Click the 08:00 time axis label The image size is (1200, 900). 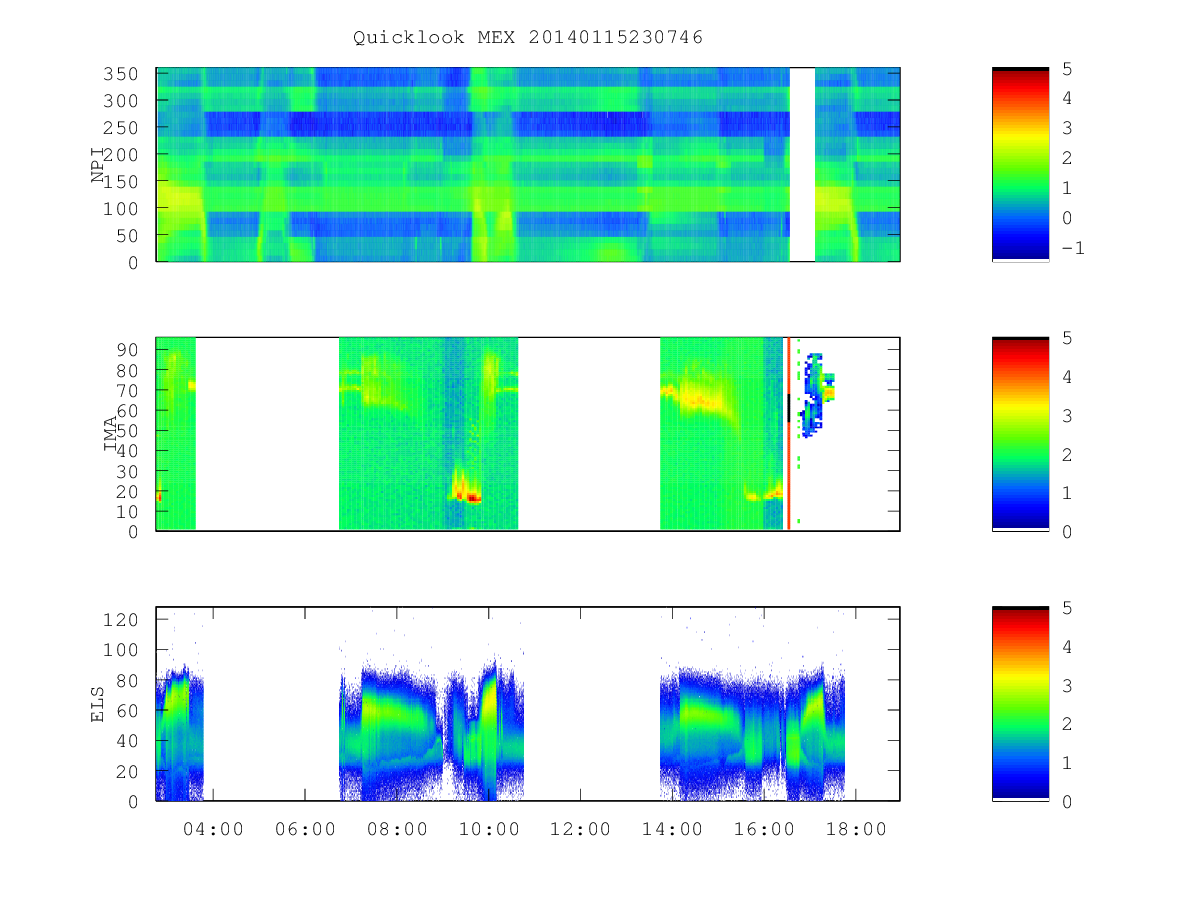[397, 829]
